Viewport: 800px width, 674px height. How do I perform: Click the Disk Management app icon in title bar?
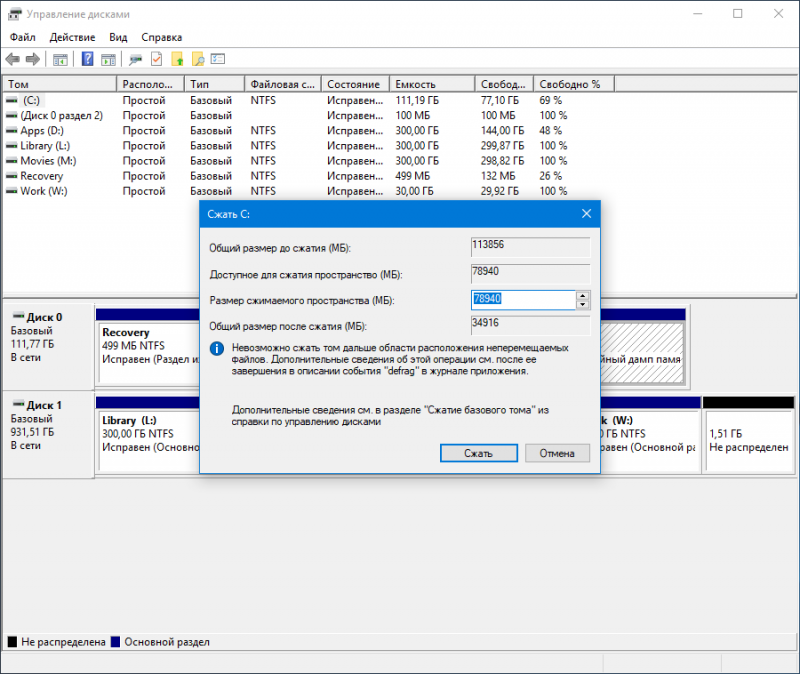click(15, 14)
